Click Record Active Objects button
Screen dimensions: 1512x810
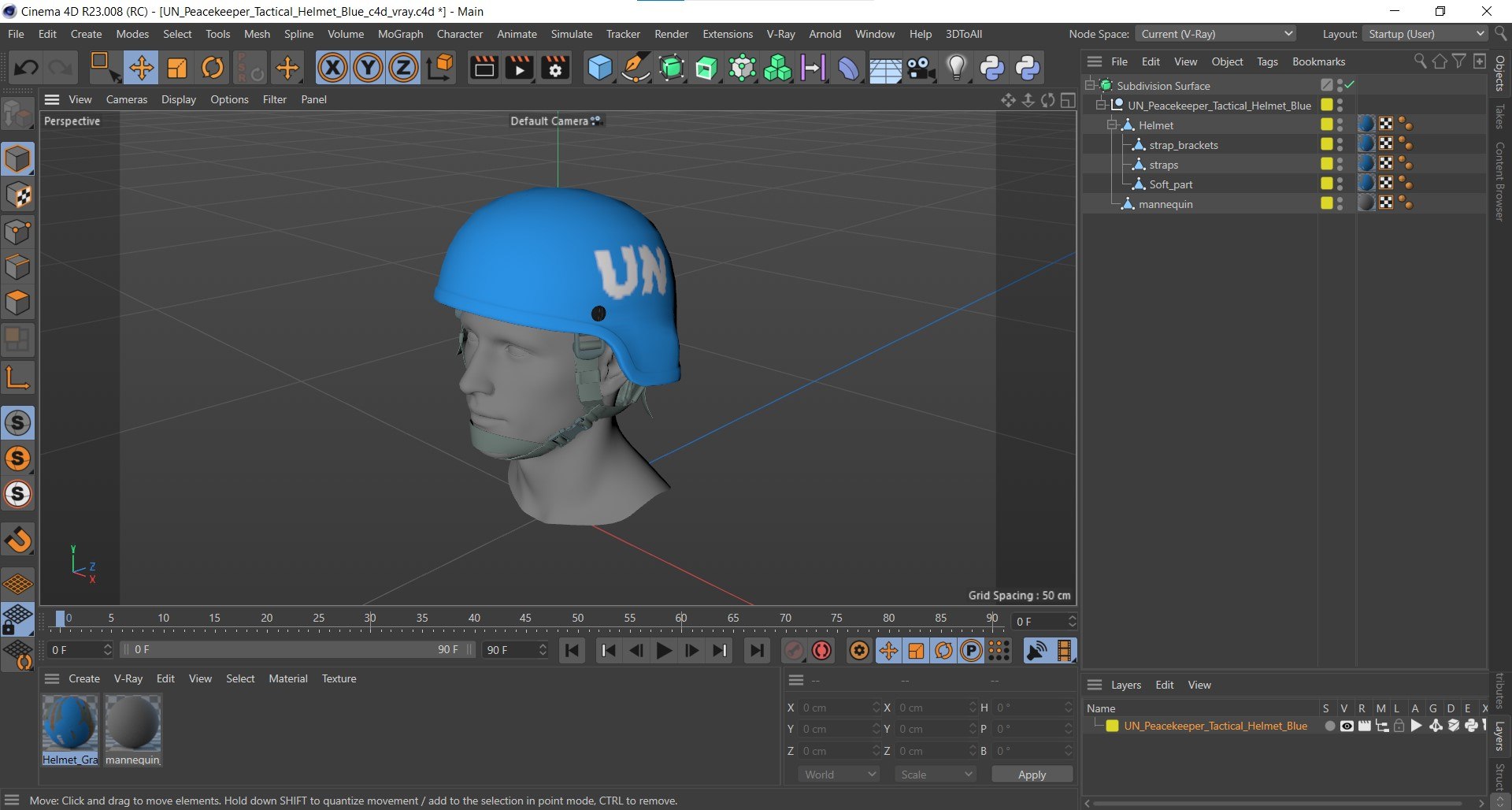[x=794, y=650]
